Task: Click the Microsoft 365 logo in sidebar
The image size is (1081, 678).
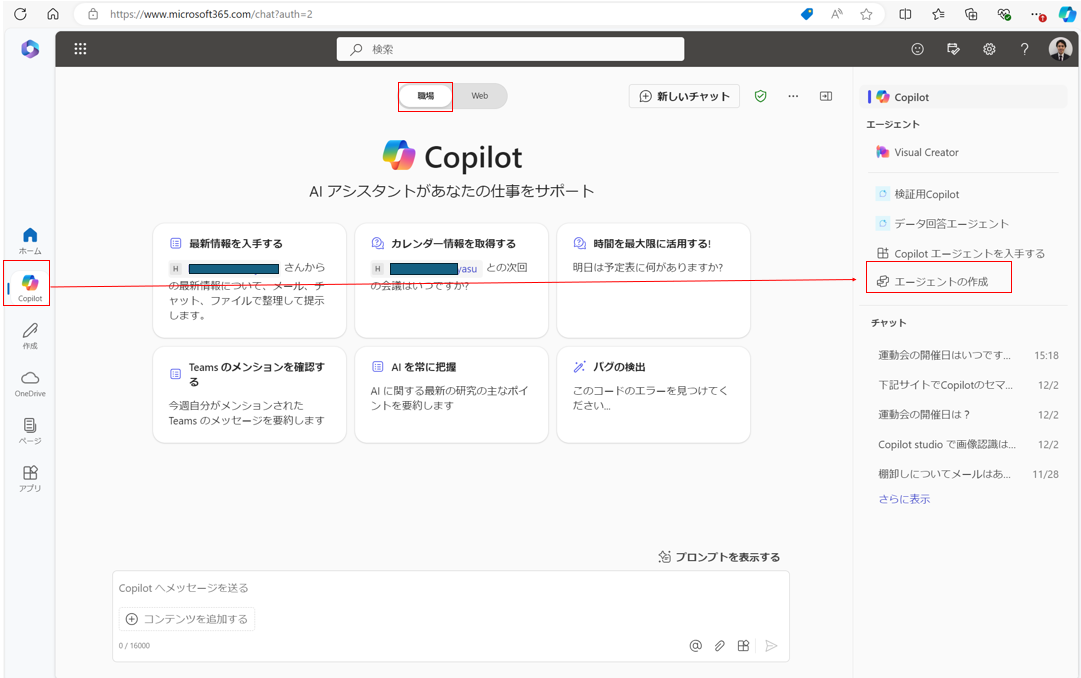Action: click(30, 49)
